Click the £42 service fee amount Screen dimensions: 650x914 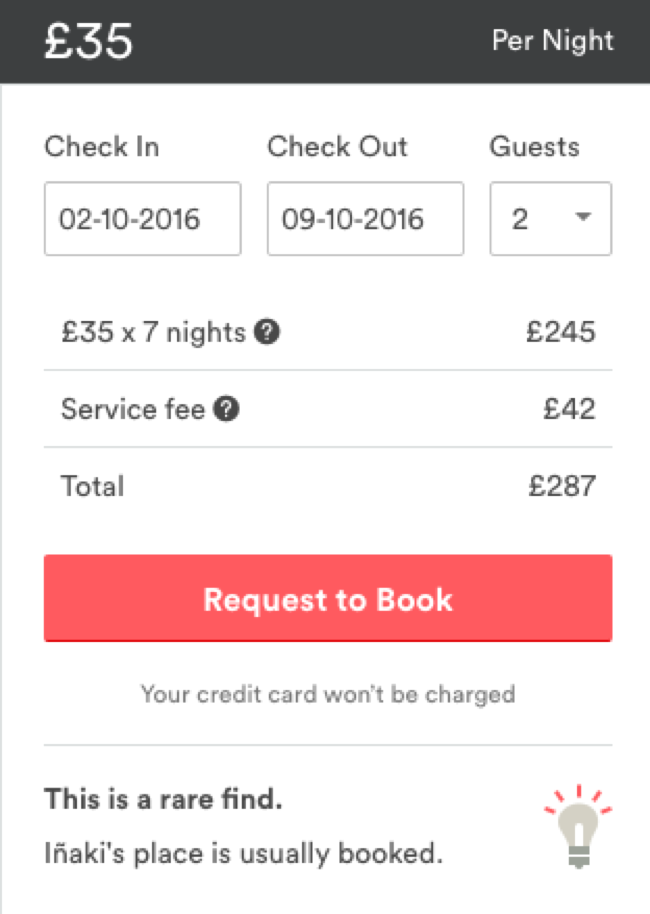point(569,409)
